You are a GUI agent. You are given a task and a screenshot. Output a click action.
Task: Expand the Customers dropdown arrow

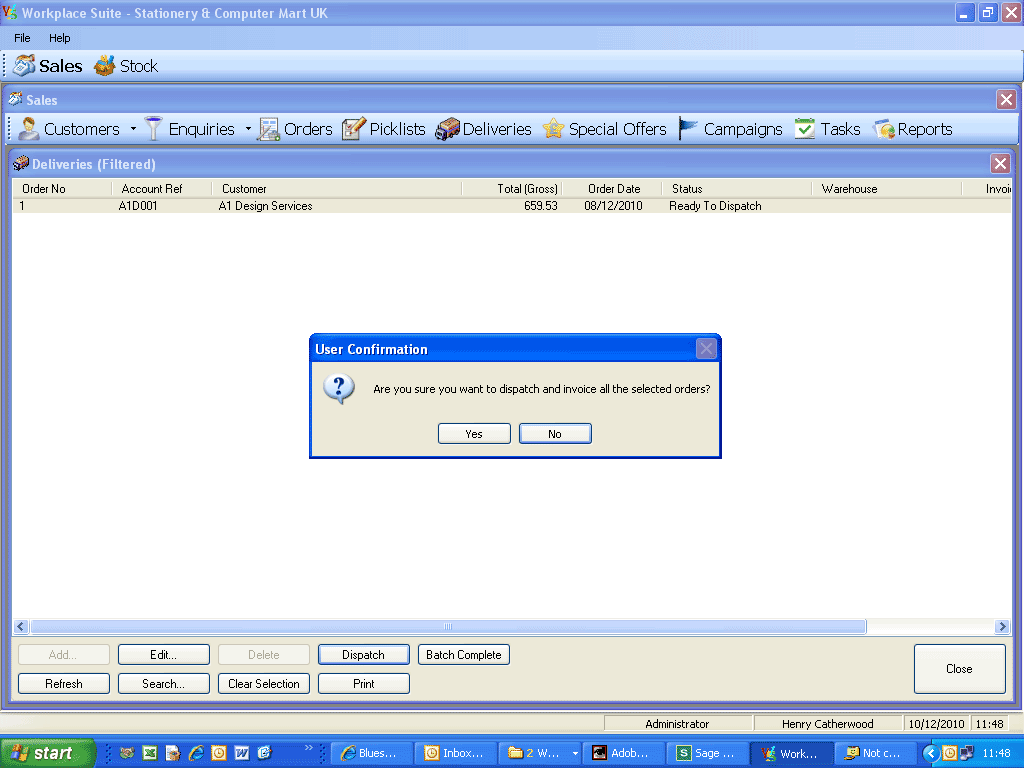pos(133,129)
